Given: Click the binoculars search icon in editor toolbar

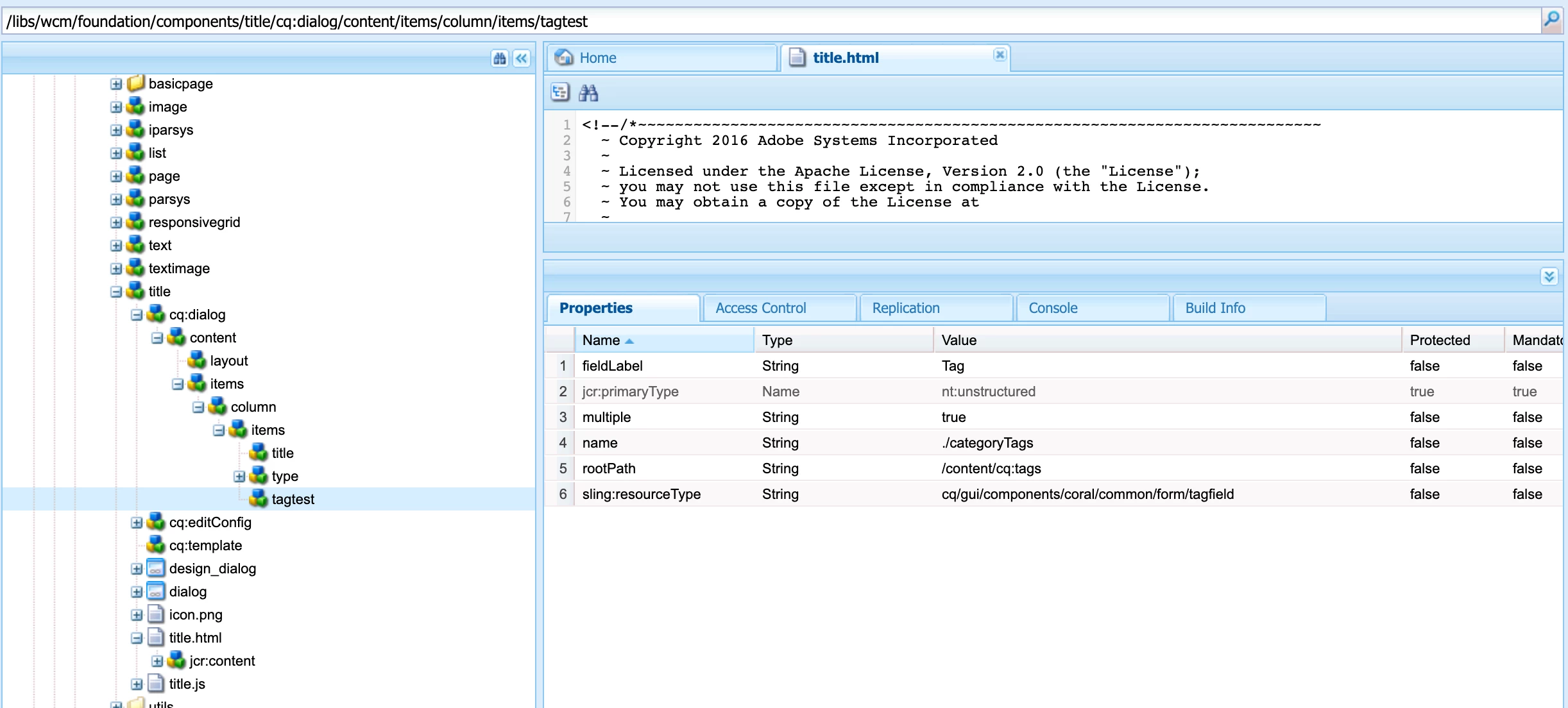Looking at the screenshot, I should (588, 93).
